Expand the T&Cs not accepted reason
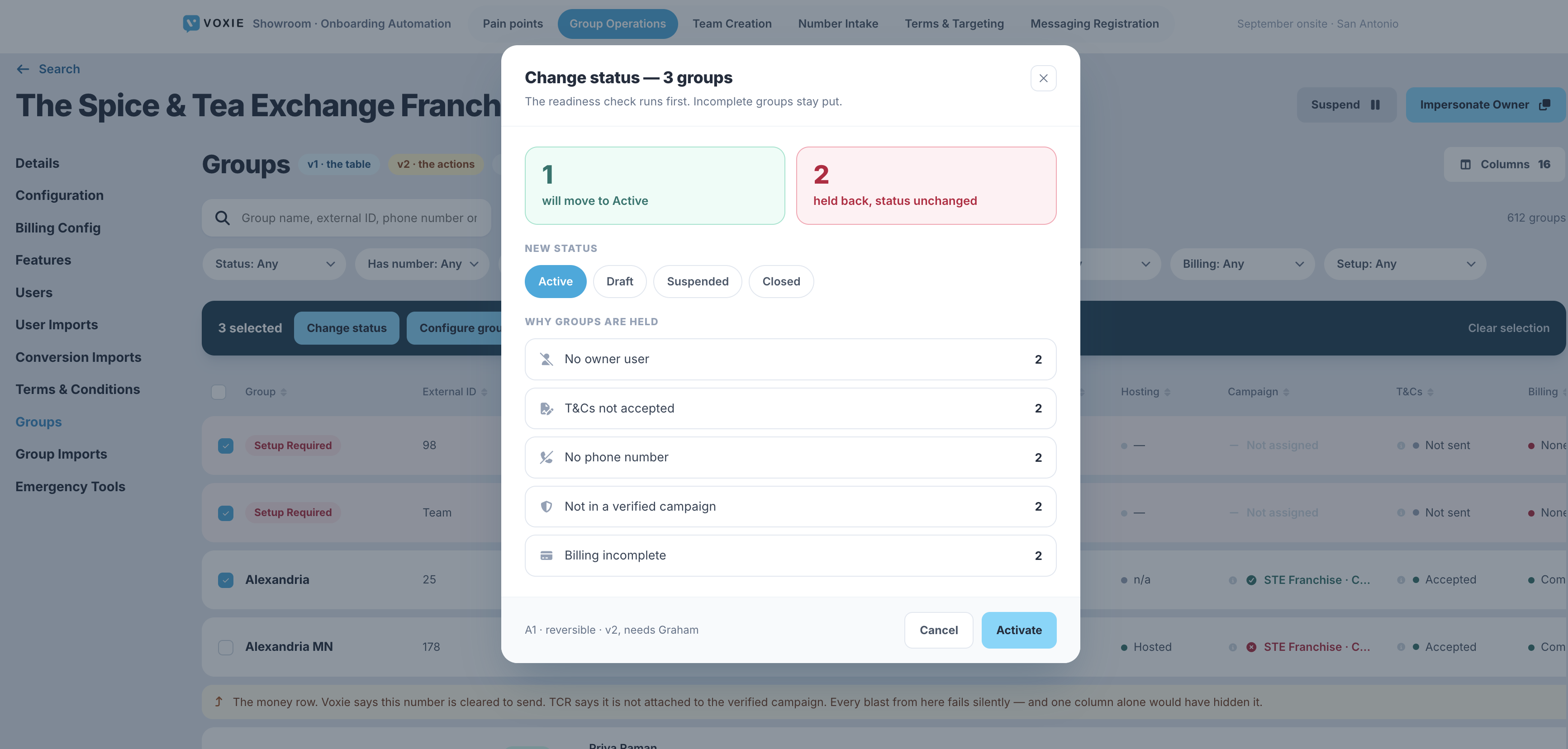 (790, 408)
